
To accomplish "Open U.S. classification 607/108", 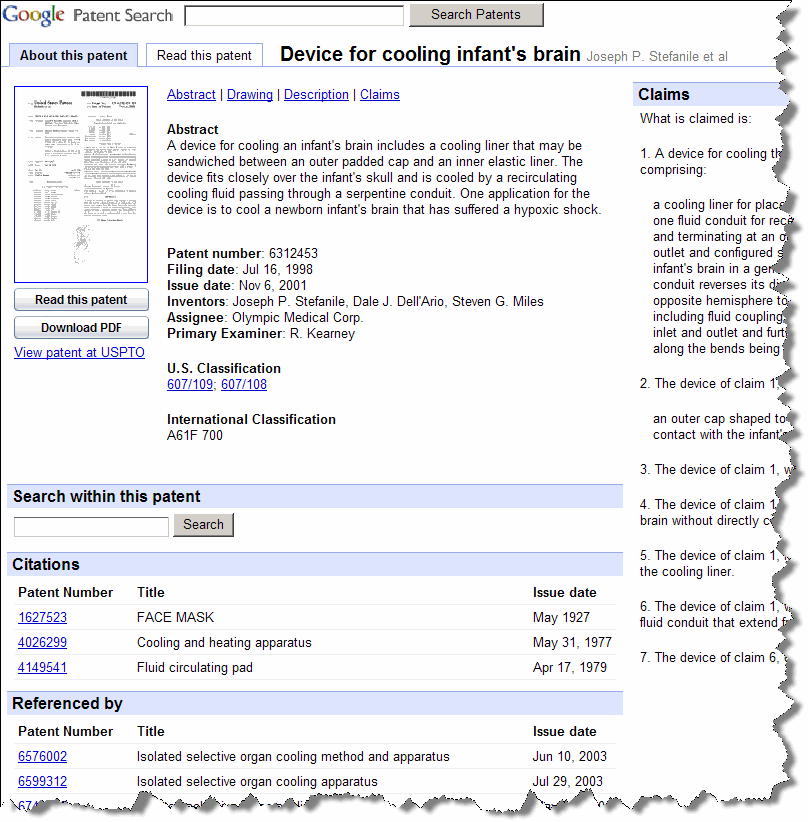I will [244, 384].
